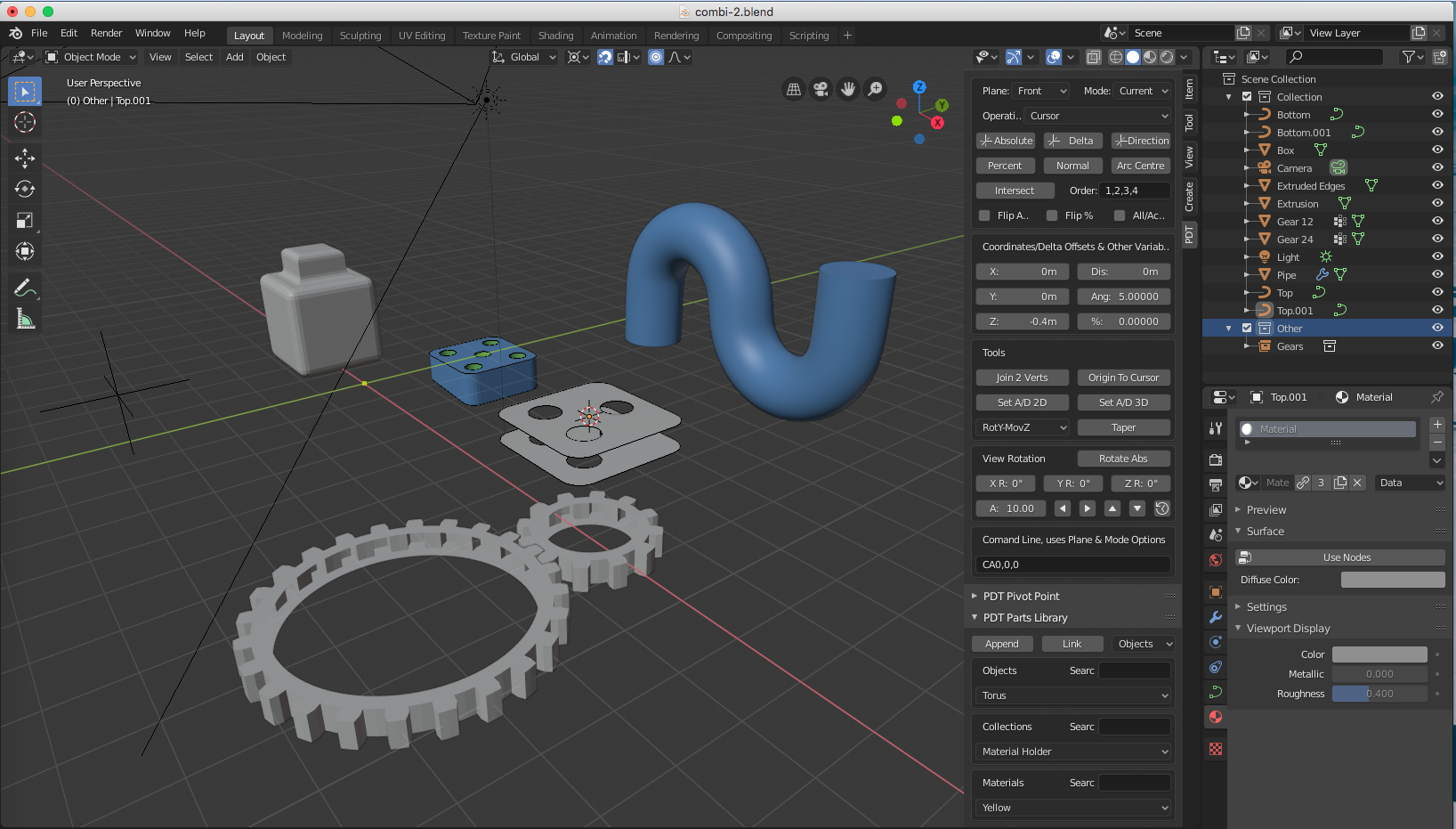
Task: Activate the Annotate pencil tool
Action: coord(25,288)
